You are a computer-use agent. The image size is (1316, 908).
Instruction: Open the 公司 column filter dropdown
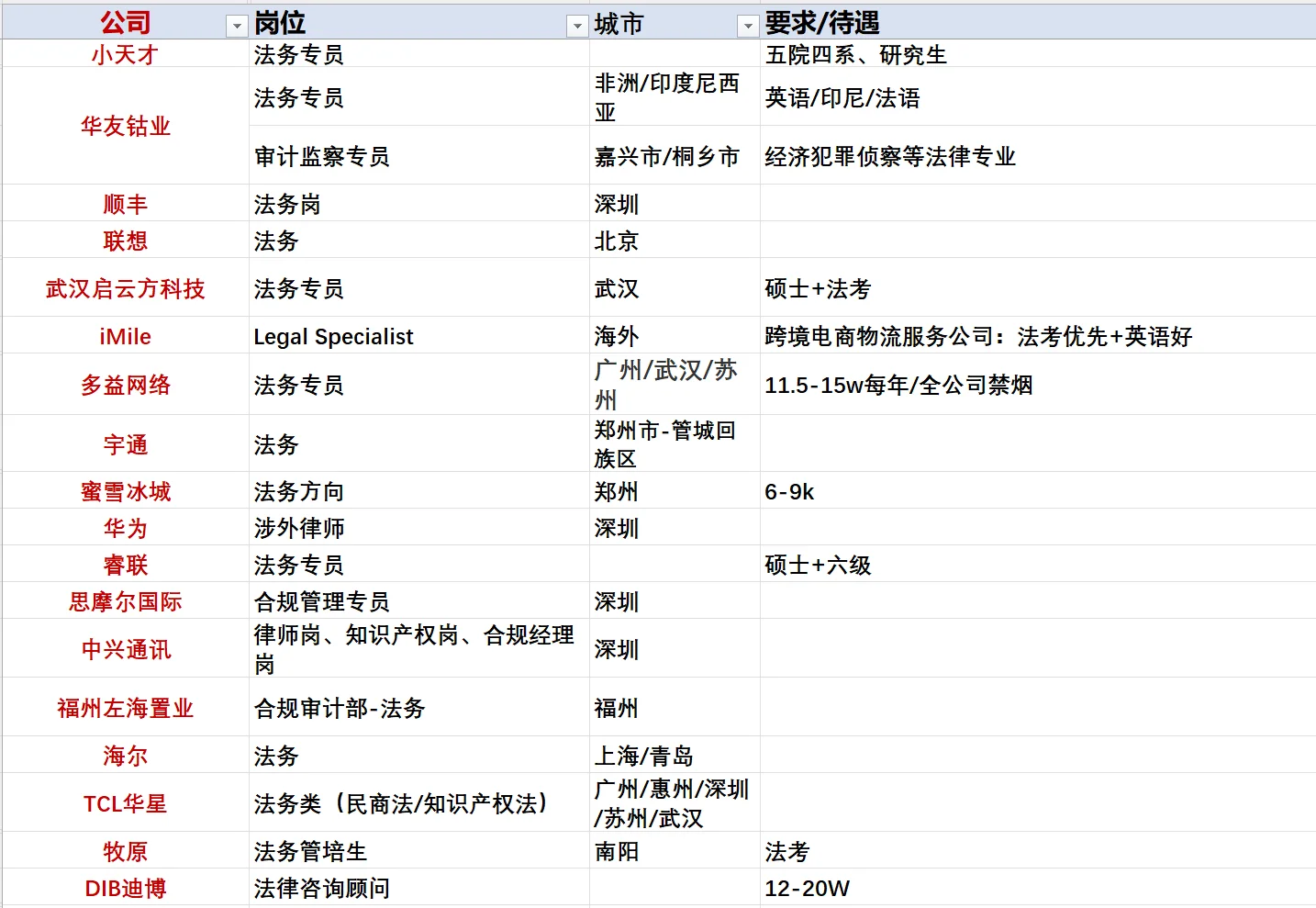coord(237,27)
